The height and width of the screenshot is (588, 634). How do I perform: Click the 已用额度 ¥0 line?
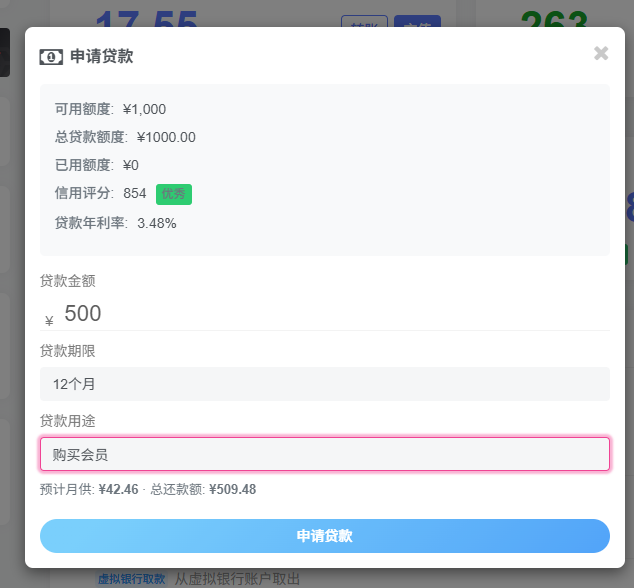coord(97,165)
